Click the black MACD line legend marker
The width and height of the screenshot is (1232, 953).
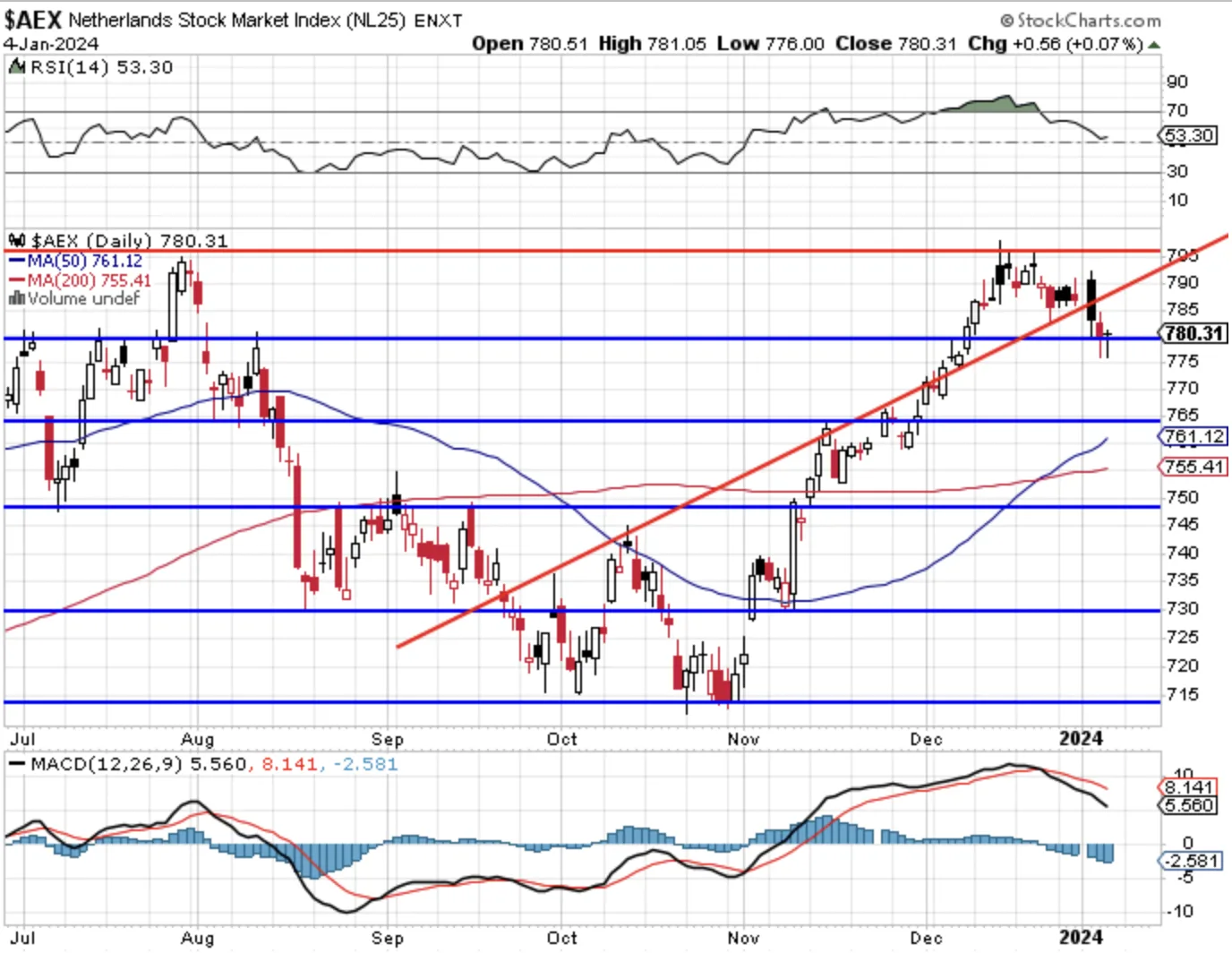click(x=17, y=764)
